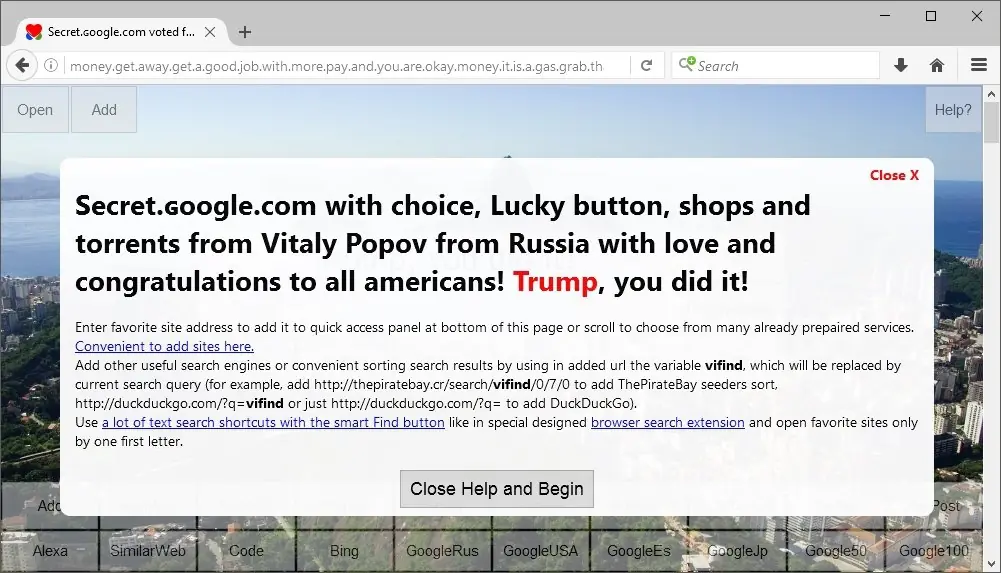Minimize the browser window

point(885,16)
